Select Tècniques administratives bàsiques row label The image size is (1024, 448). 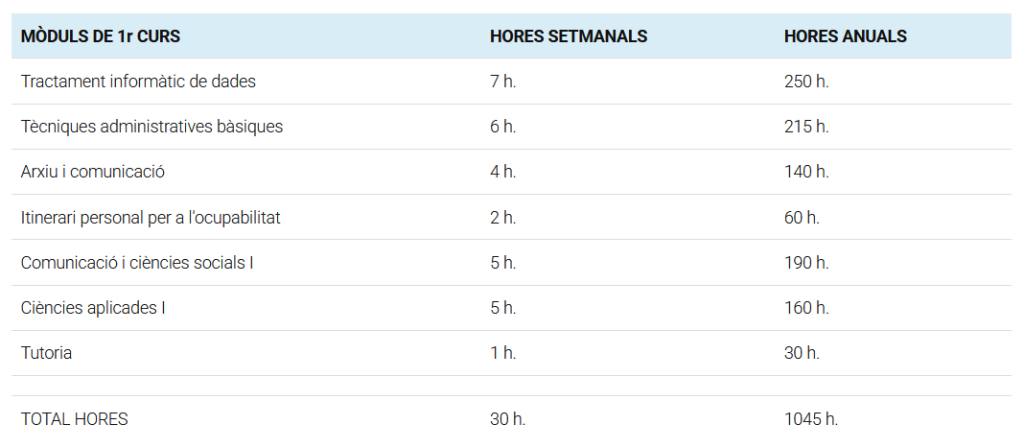tap(152, 127)
